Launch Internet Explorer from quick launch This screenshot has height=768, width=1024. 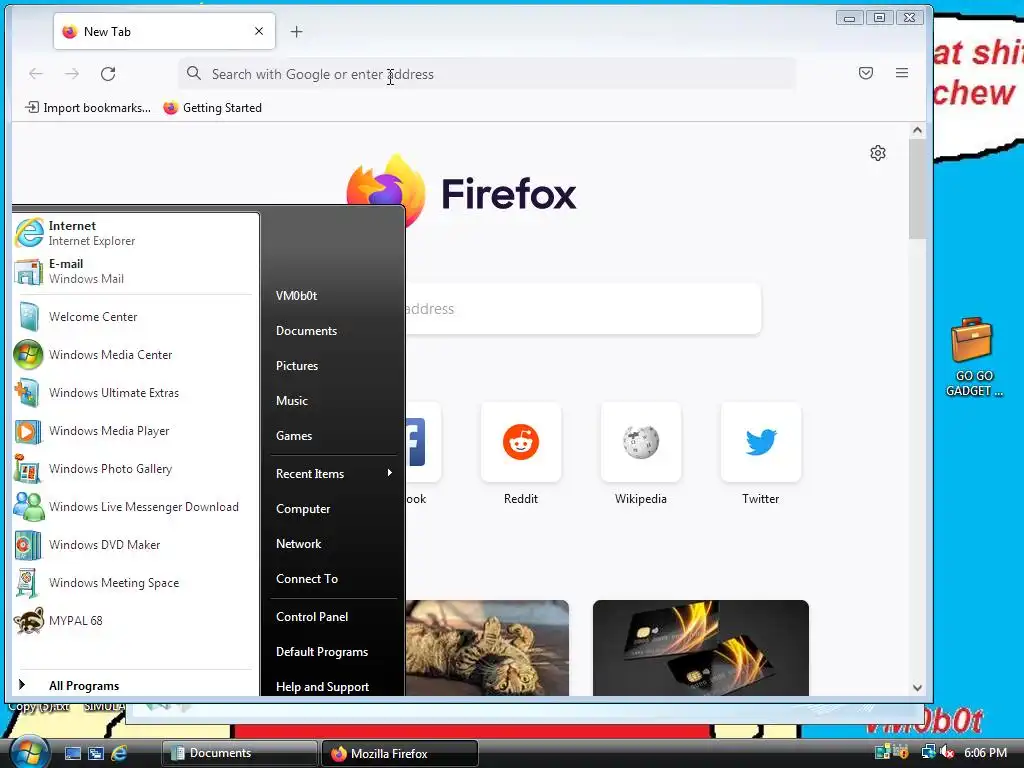click(120, 753)
